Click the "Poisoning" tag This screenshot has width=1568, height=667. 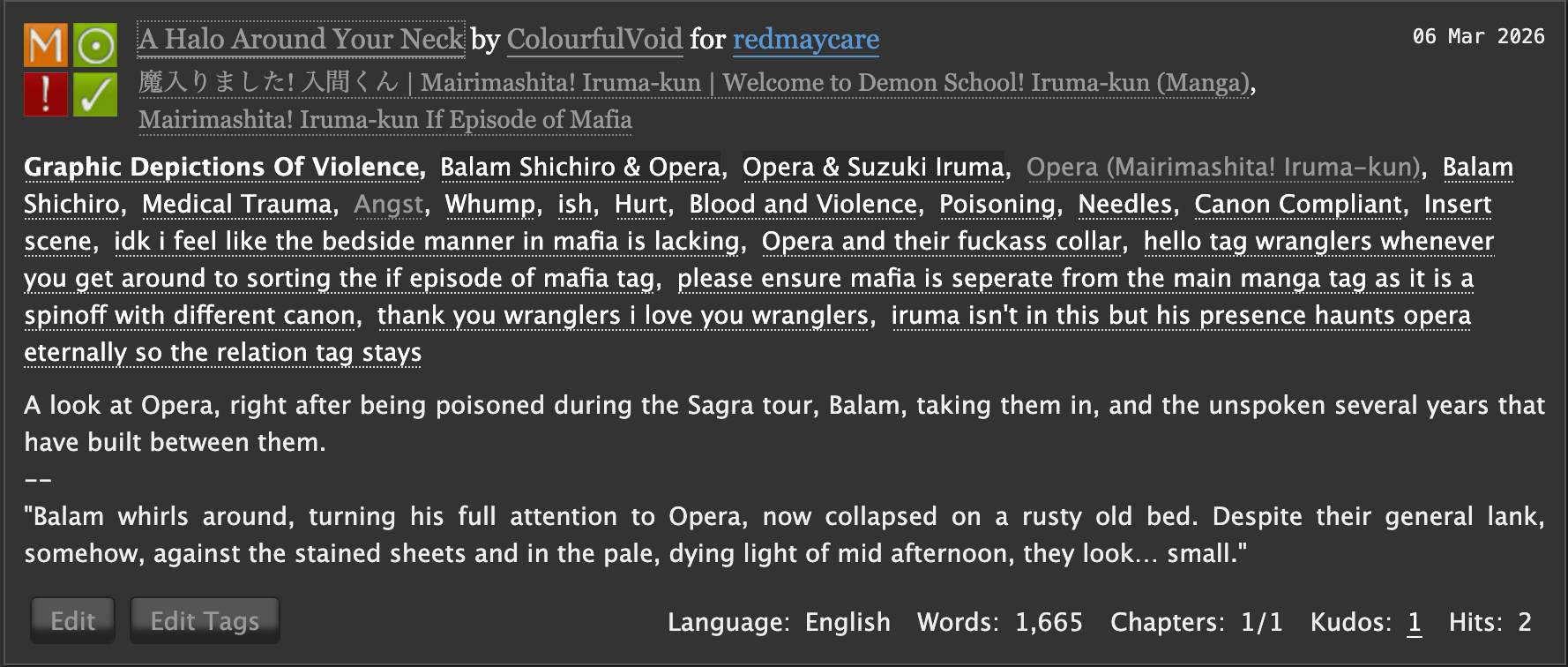click(997, 204)
